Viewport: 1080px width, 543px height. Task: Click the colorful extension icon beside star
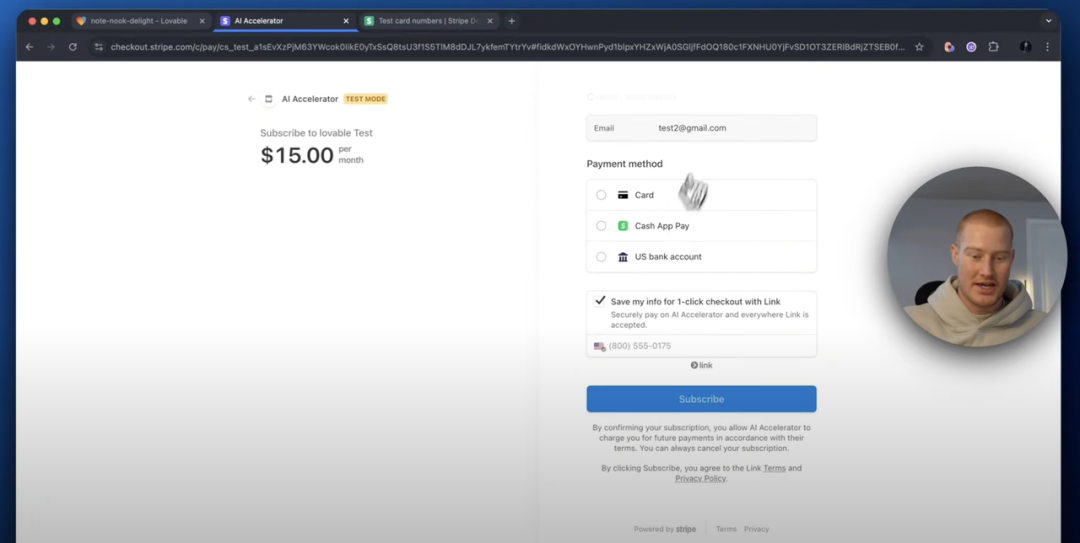click(x=949, y=47)
